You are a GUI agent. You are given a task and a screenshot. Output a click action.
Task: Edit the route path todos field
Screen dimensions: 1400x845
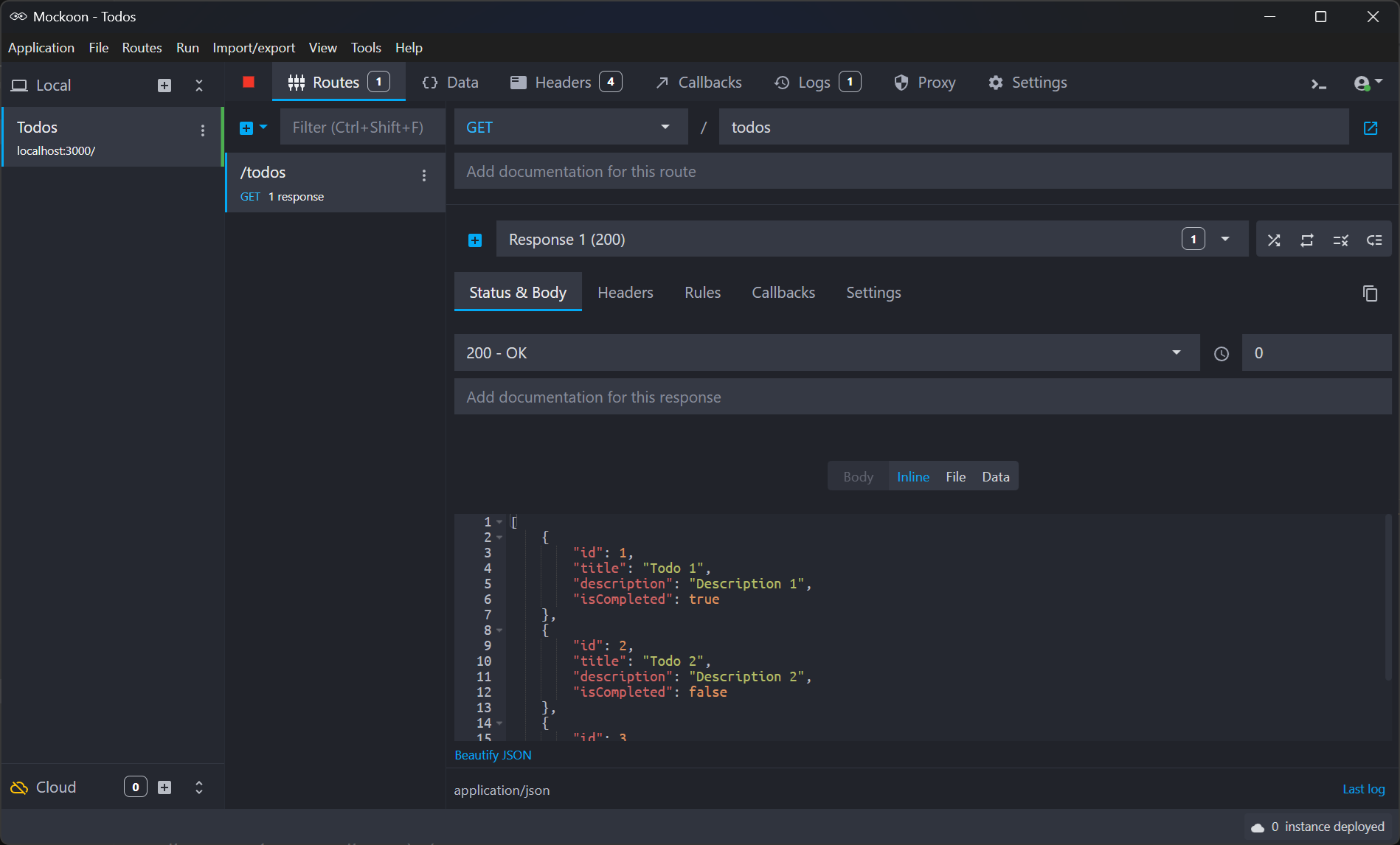tap(1033, 127)
